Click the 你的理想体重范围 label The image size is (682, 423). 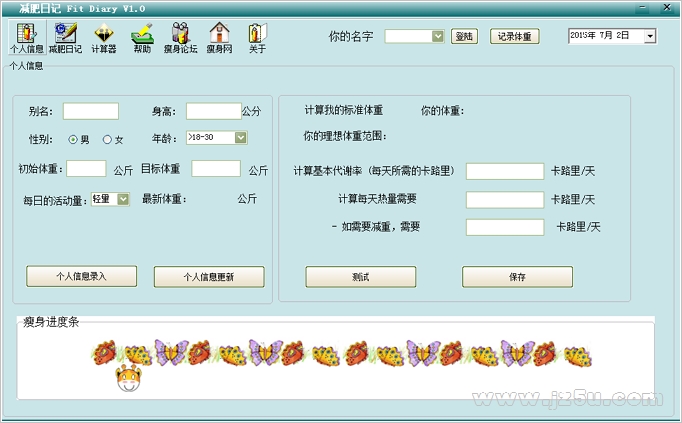[345, 136]
